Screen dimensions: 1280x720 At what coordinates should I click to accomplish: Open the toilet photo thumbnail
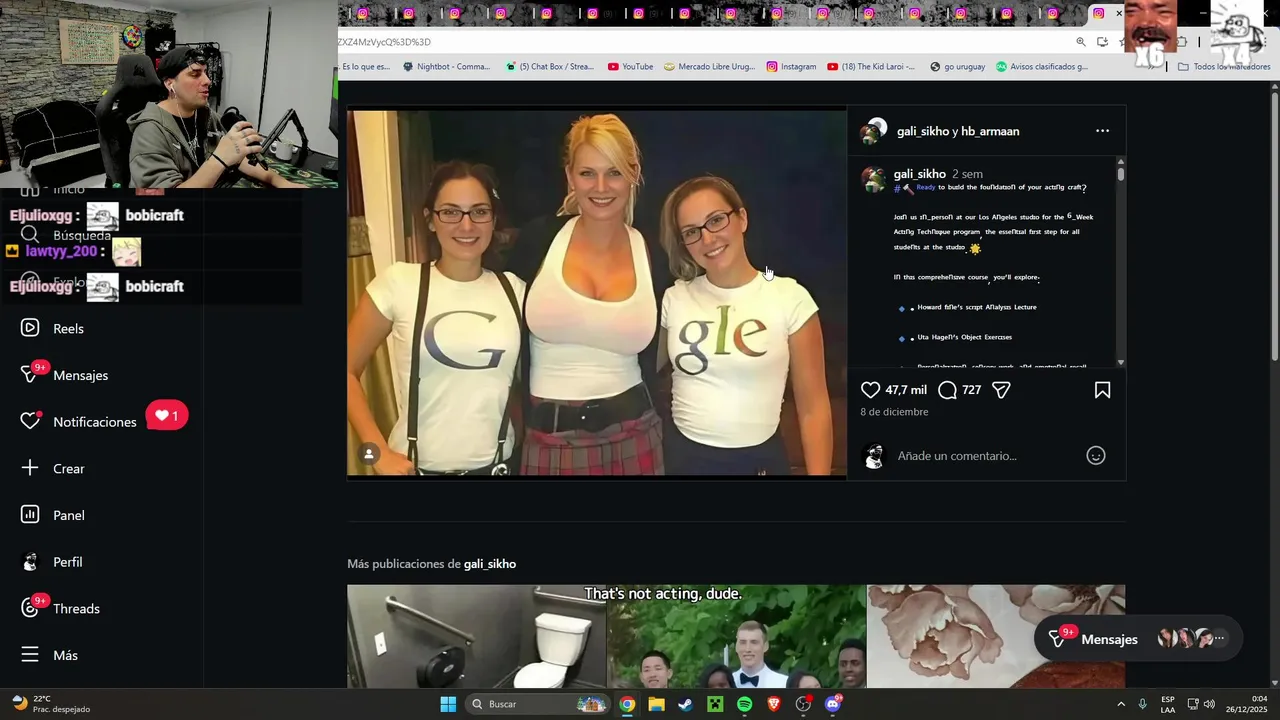pyautogui.click(x=476, y=636)
